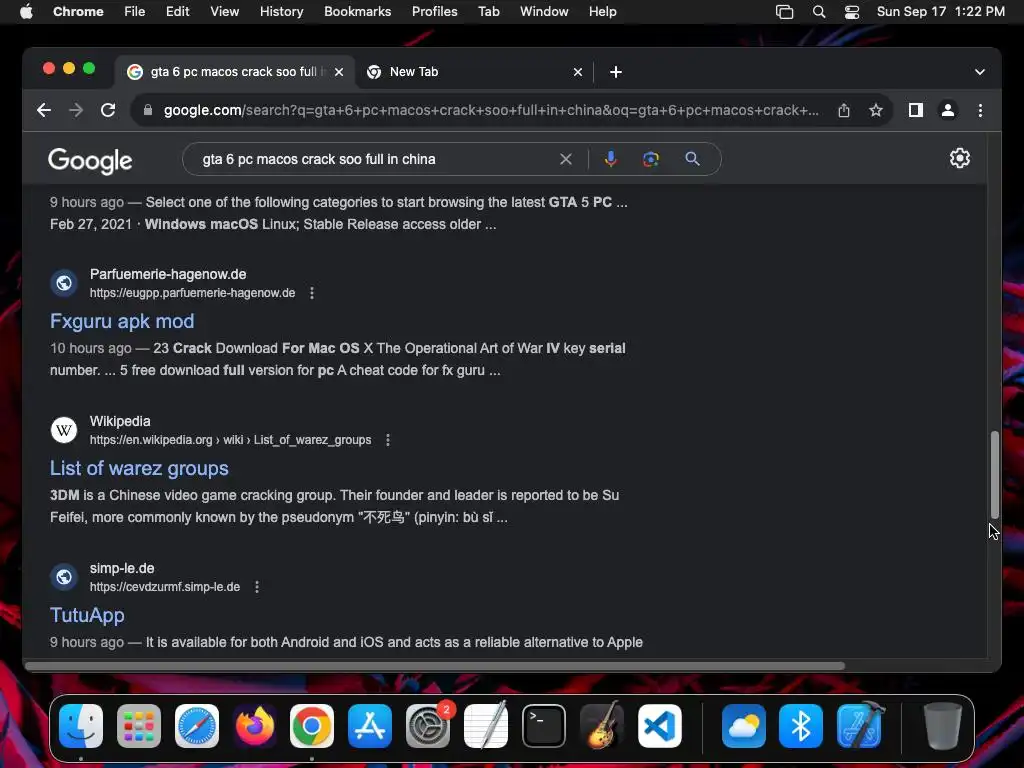This screenshot has height=768, width=1024.
Task: Bookmark this page with the star icon
Action: pos(876,110)
